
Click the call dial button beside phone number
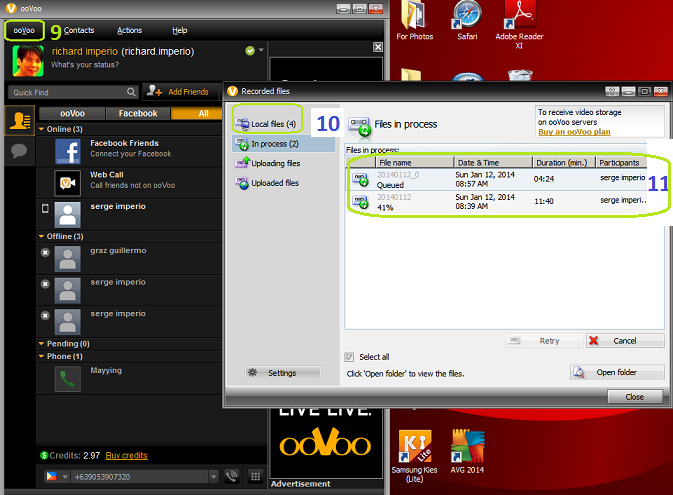[232, 477]
